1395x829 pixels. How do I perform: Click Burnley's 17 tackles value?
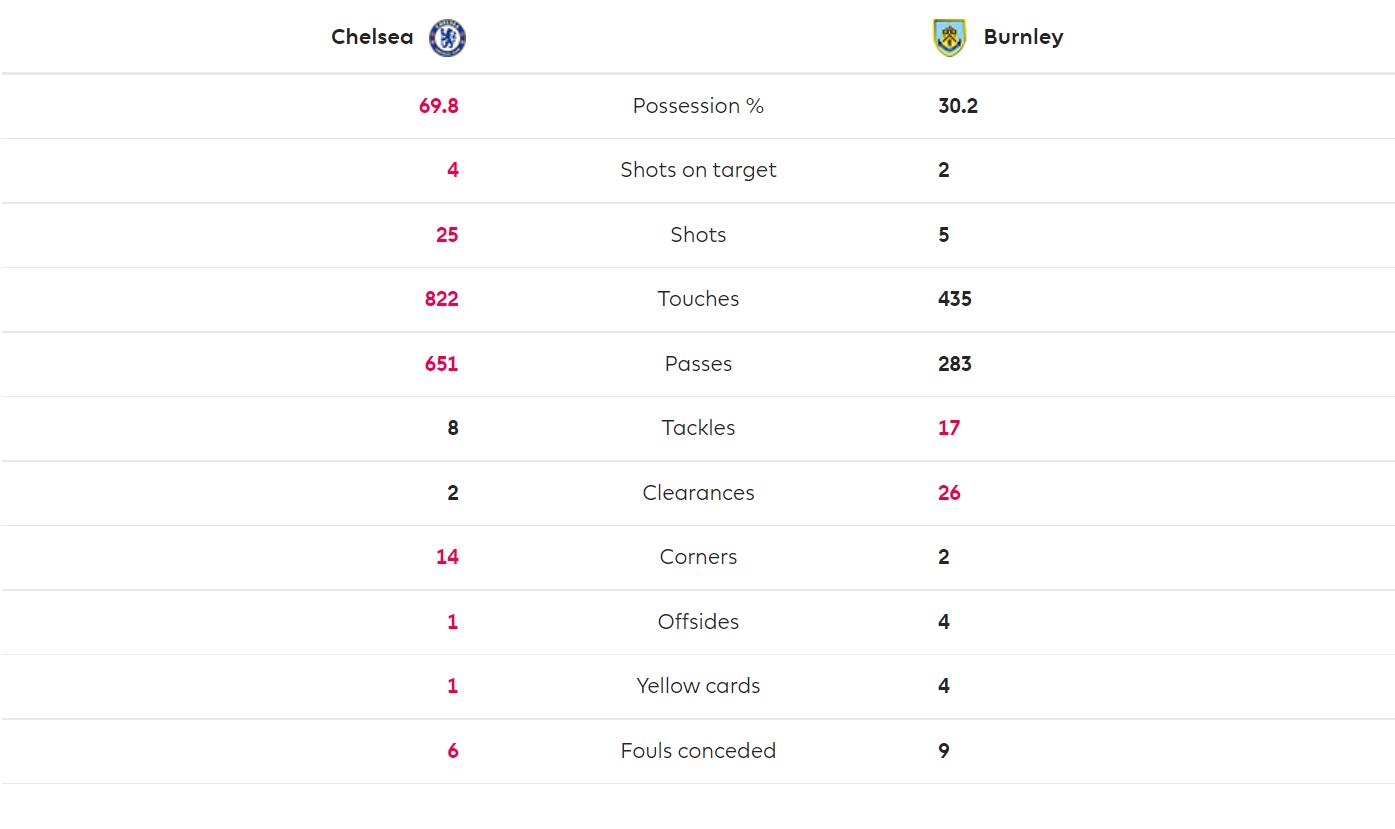949,428
